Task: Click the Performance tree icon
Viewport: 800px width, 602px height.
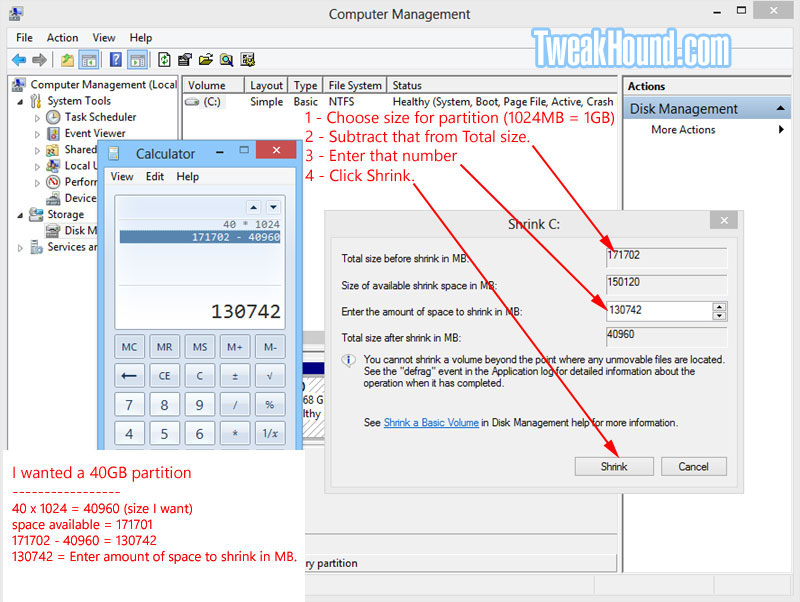Action: tap(53, 182)
